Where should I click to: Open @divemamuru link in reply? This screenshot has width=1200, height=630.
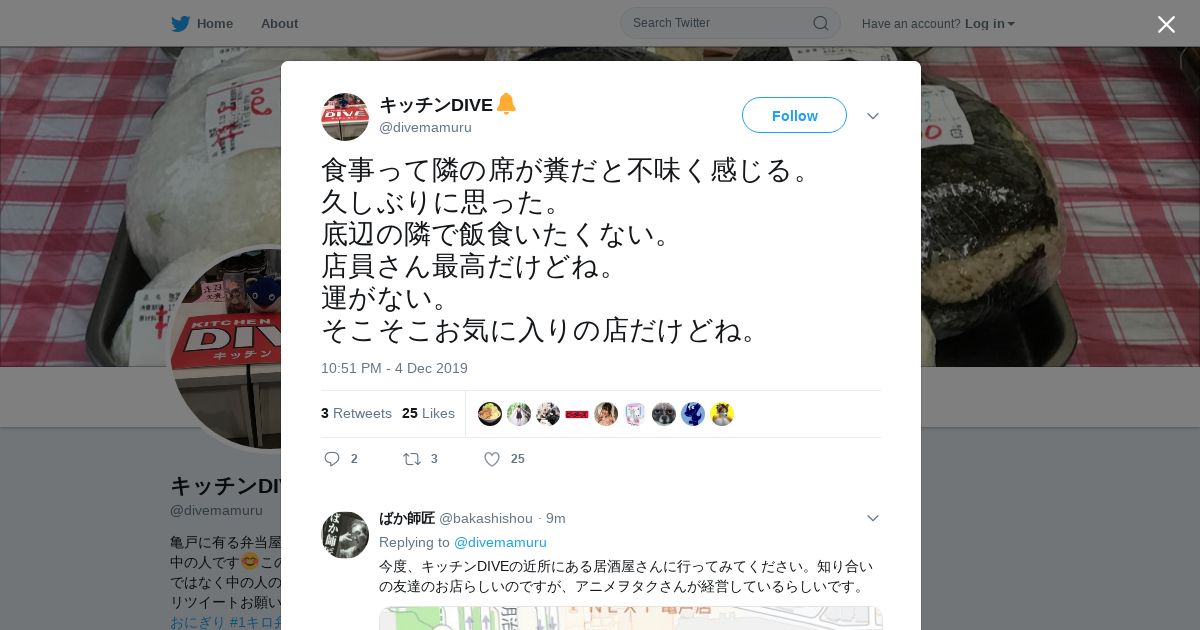pyautogui.click(x=500, y=542)
